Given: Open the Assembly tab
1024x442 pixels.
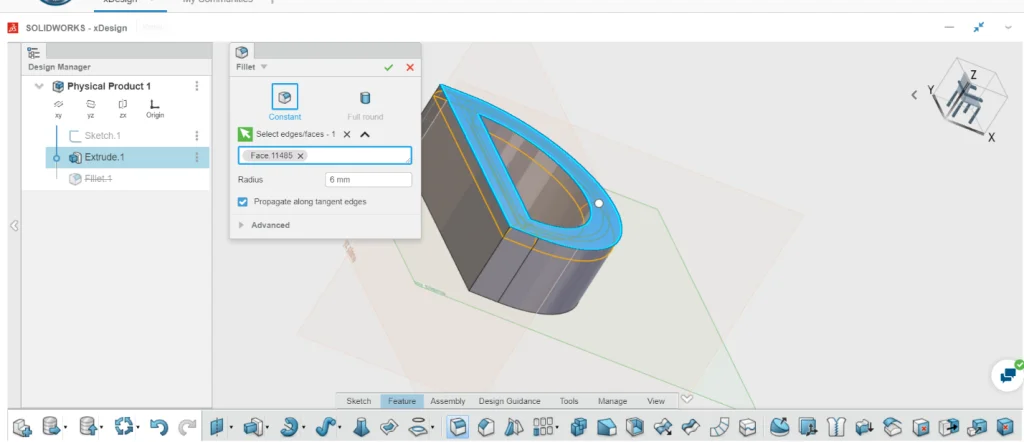Looking at the screenshot, I should point(447,401).
